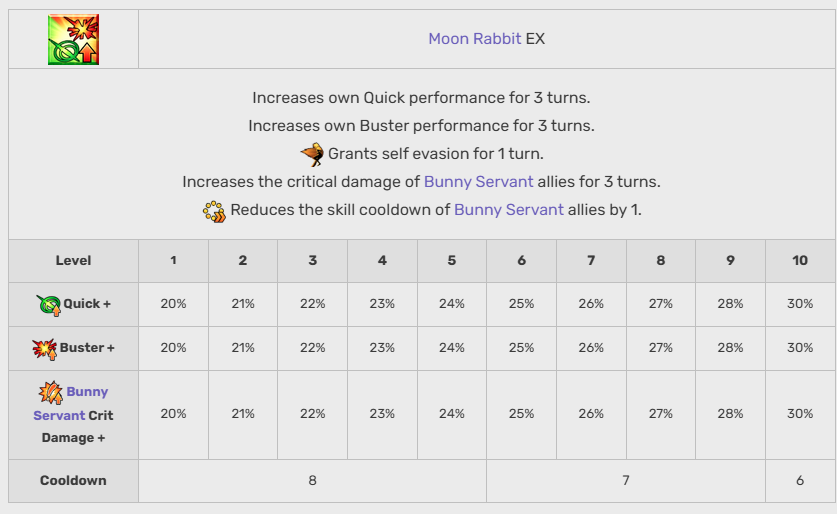Click the evasion effect icon
This screenshot has width=837, height=514.
312,154
